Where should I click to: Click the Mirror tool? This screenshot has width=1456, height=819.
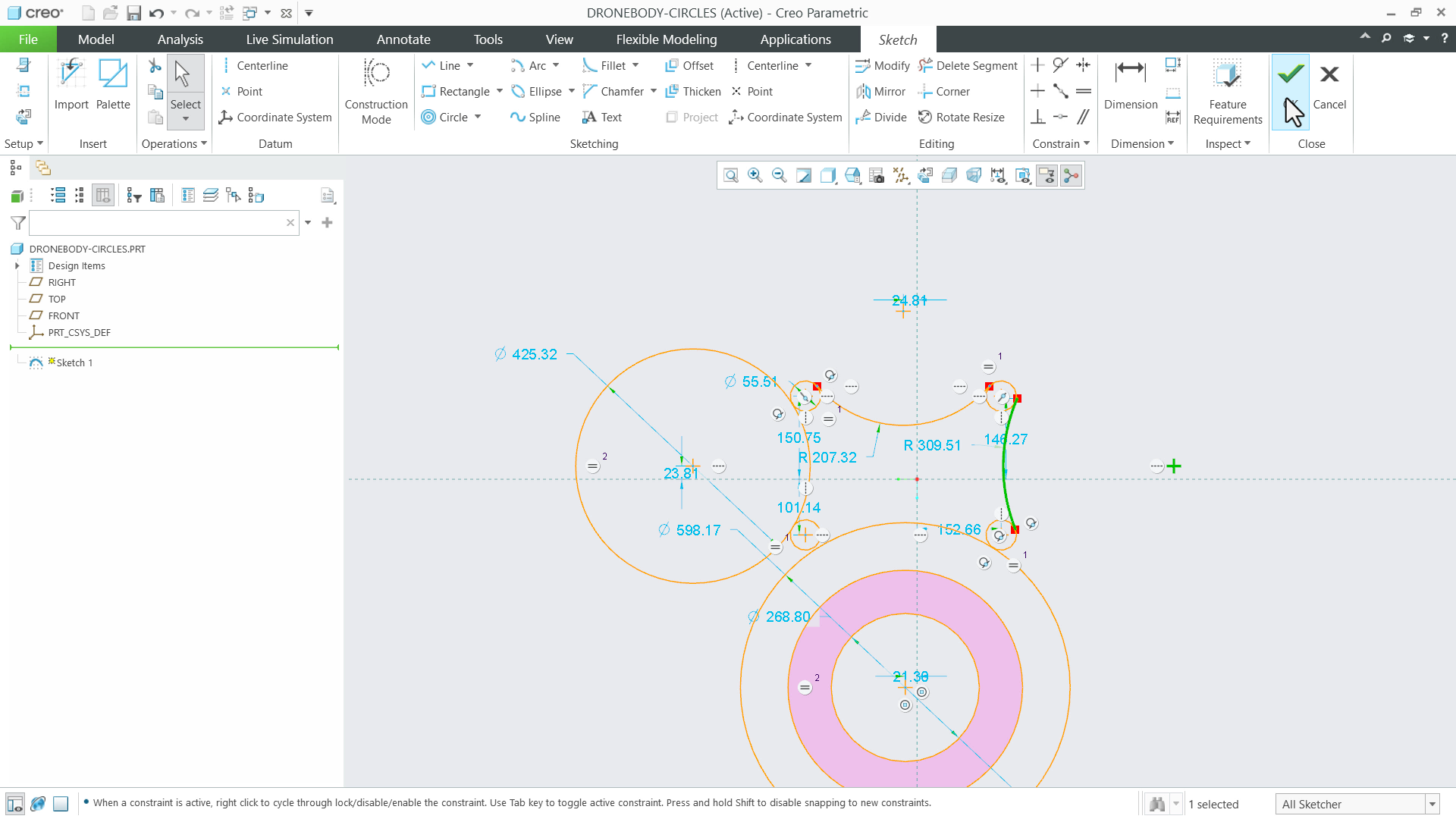[x=880, y=92]
